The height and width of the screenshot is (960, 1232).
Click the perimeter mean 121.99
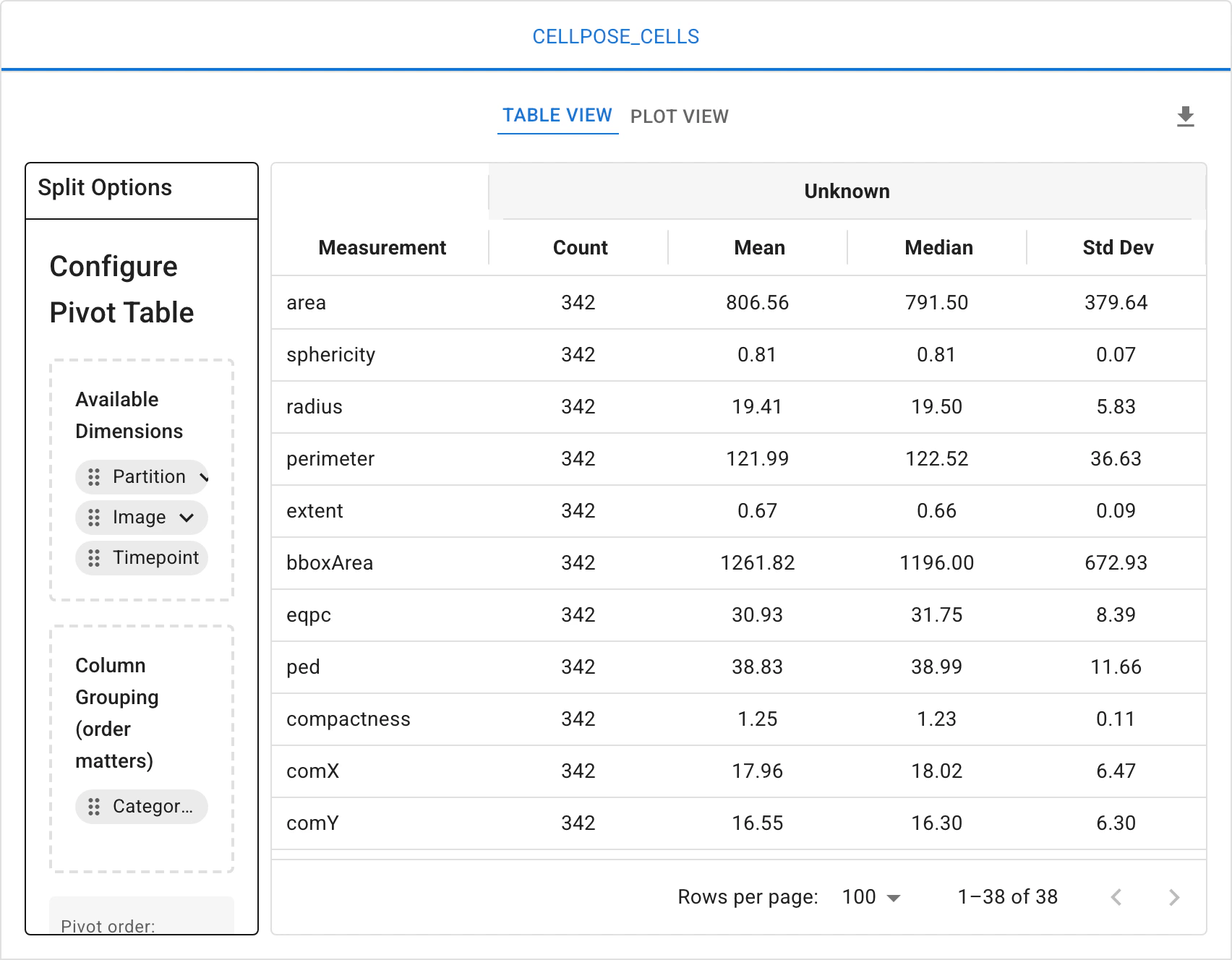tap(758, 459)
